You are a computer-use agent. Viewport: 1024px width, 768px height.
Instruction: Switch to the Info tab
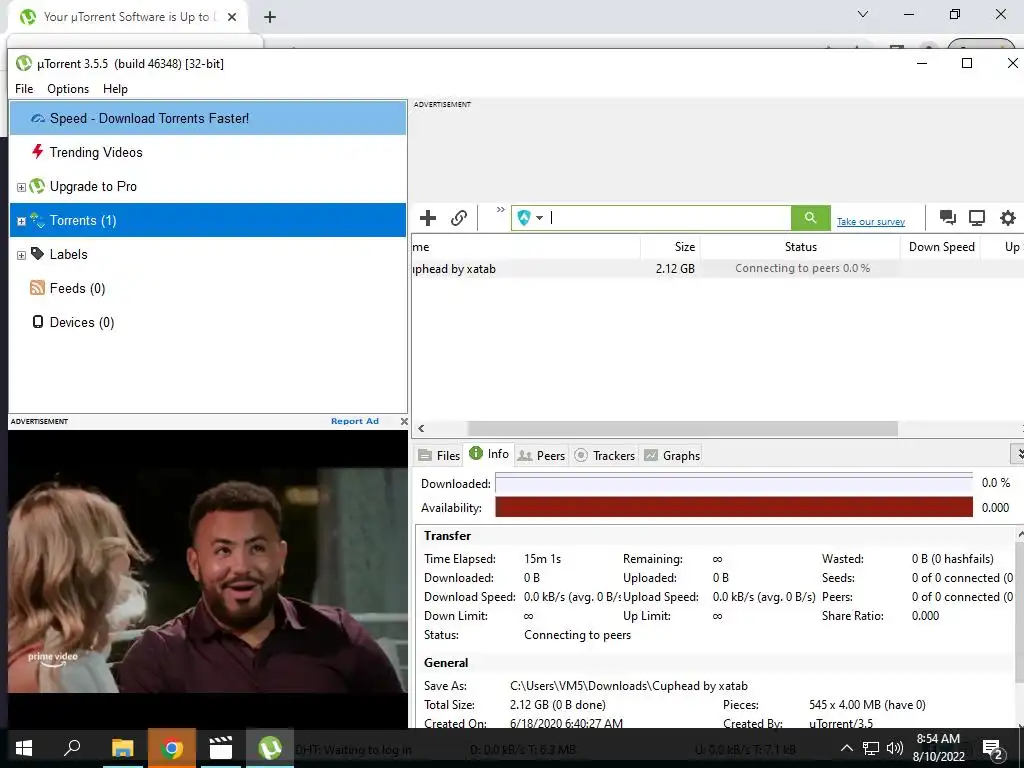pyautogui.click(x=489, y=454)
